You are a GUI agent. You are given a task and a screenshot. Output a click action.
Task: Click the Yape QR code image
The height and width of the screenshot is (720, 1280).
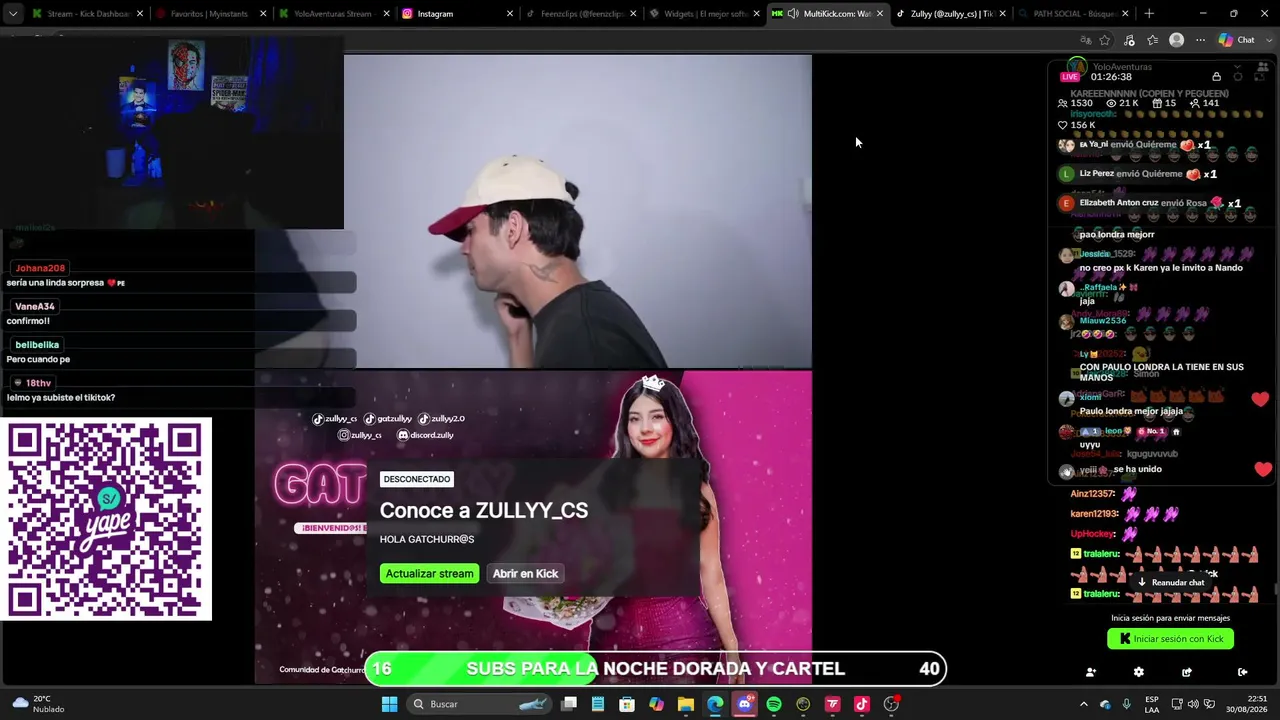point(106,519)
